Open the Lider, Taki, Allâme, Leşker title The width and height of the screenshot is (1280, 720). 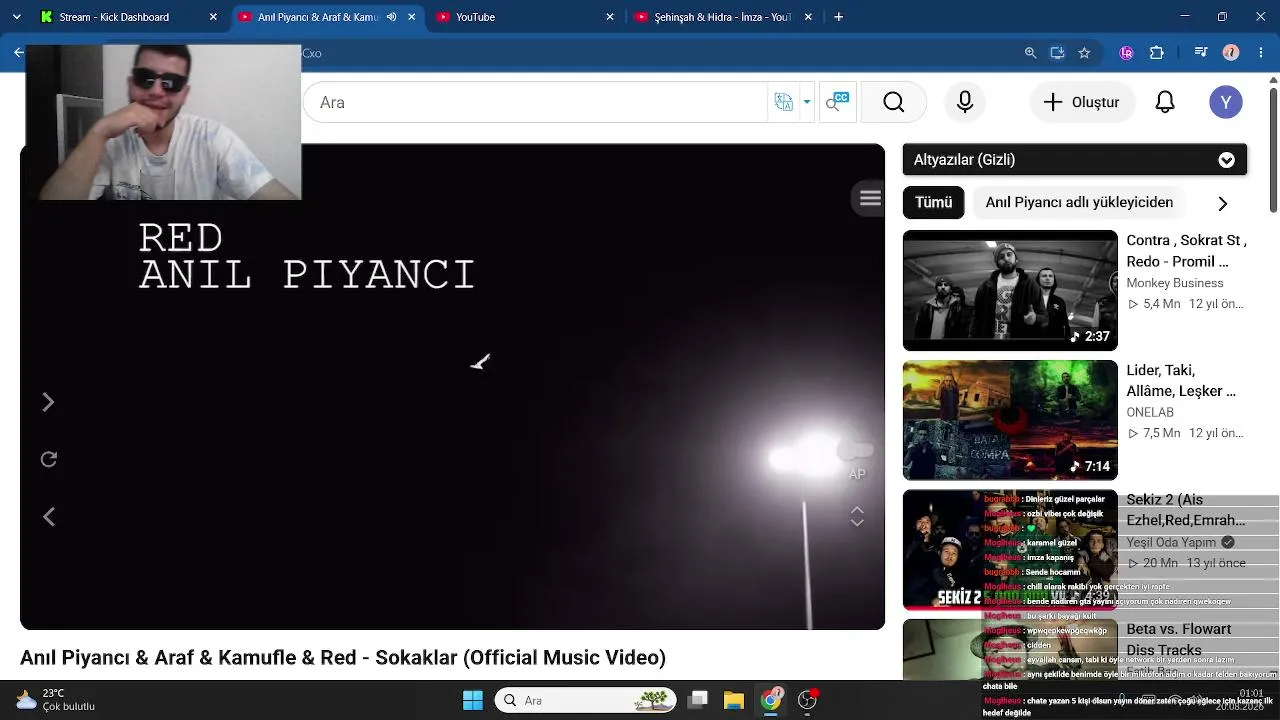[1181, 381]
